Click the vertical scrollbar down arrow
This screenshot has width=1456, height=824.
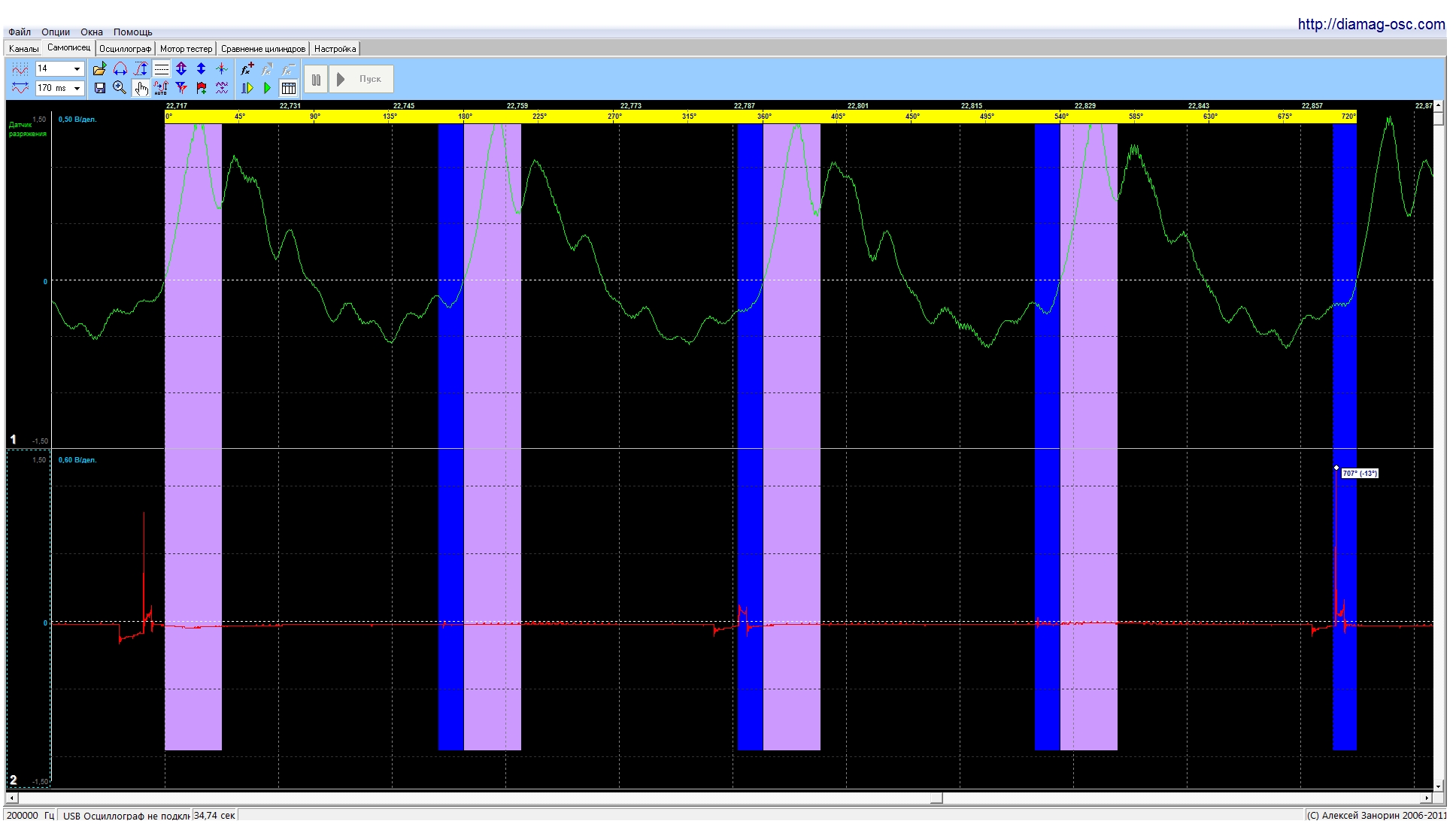[x=1439, y=786]
